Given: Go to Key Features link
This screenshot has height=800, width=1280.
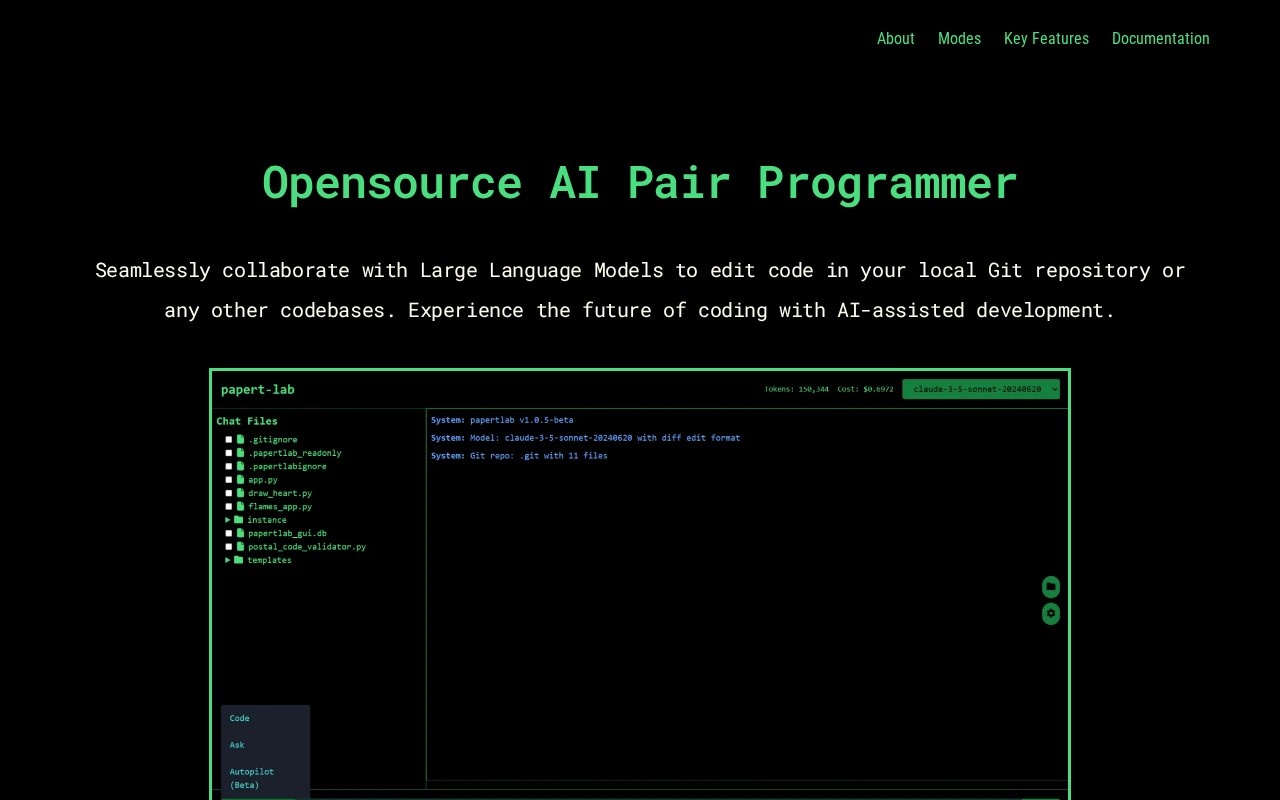Looking at the screenshot, I should [x=1046, y=38].
